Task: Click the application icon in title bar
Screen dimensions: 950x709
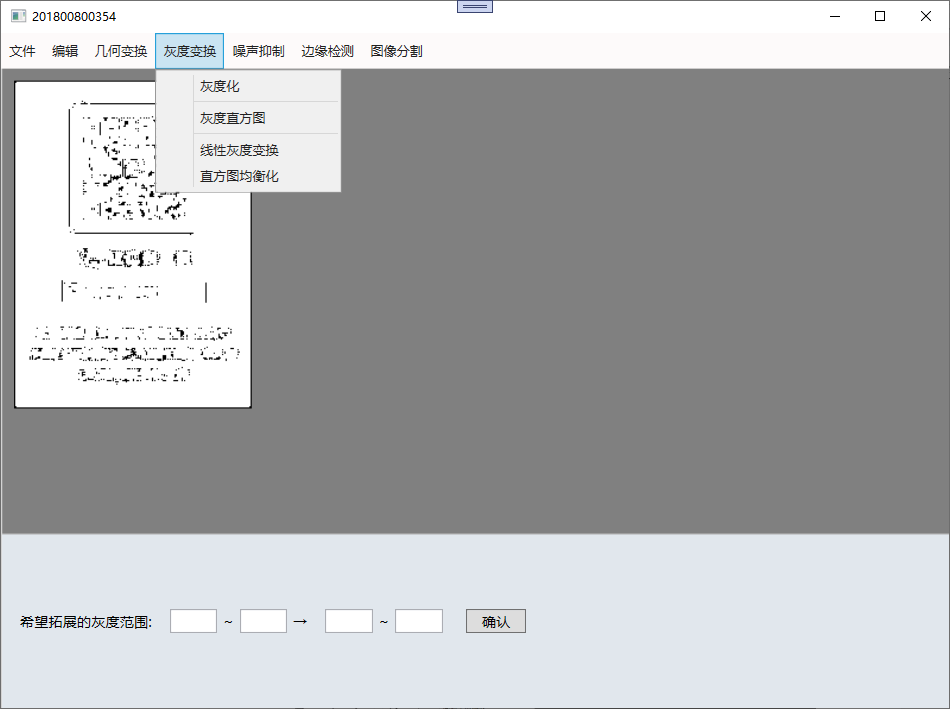Action: tap(19, 16)
